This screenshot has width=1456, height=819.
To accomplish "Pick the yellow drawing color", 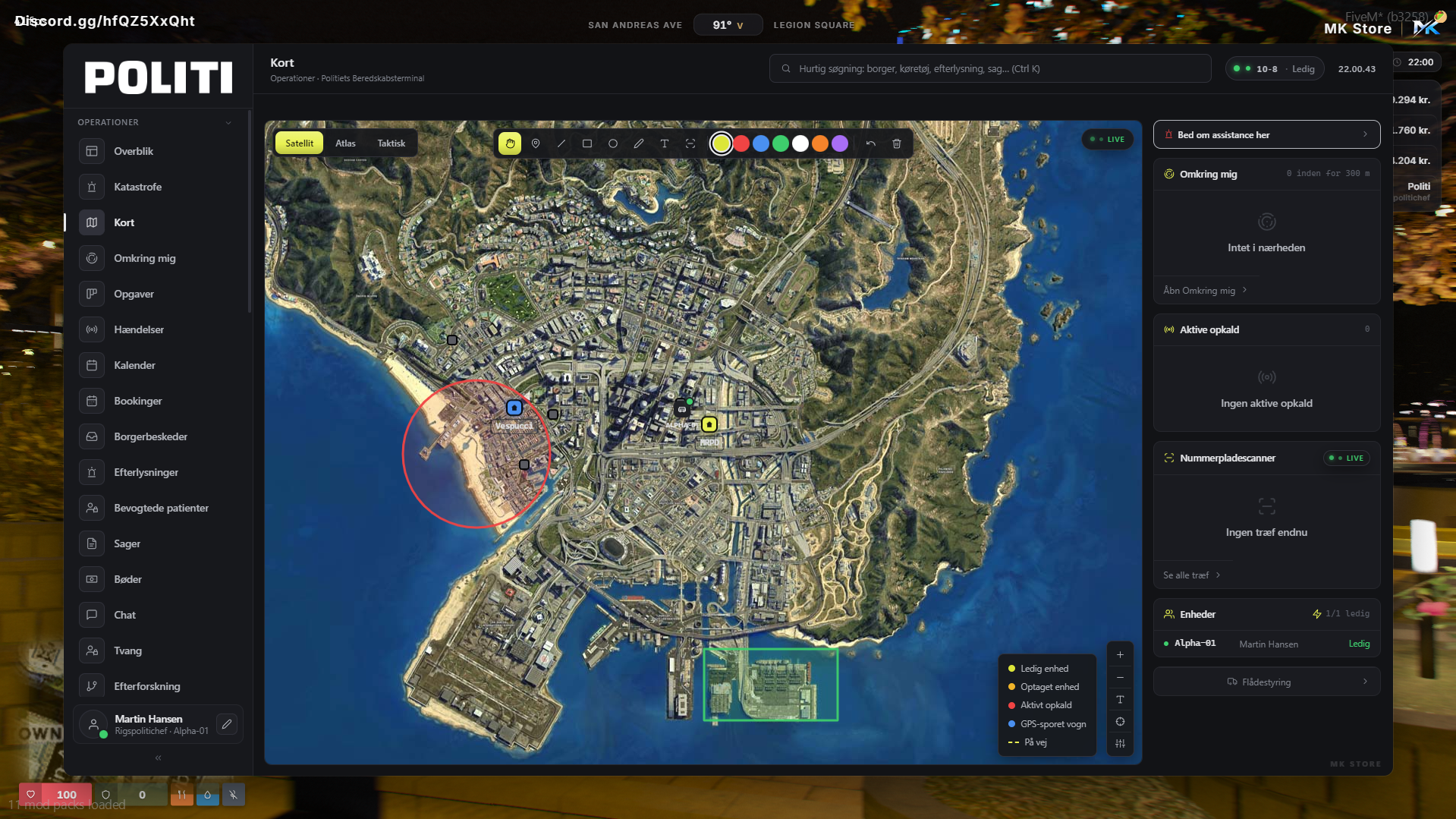I will point(722,143).
